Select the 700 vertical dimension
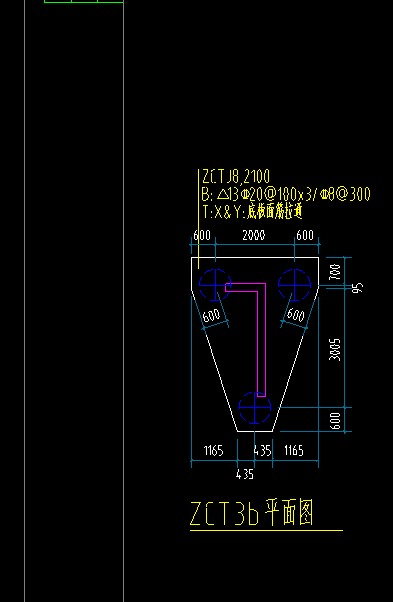 point(335,271)
